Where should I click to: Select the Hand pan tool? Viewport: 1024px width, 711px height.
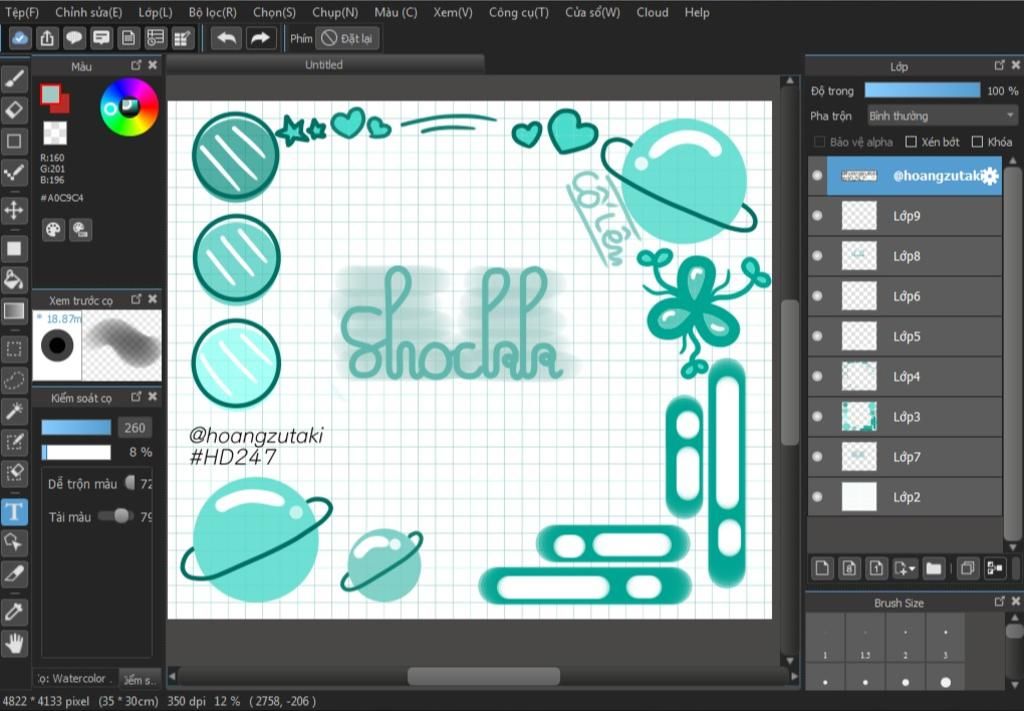pyautogui.click(x=14, y=644)
